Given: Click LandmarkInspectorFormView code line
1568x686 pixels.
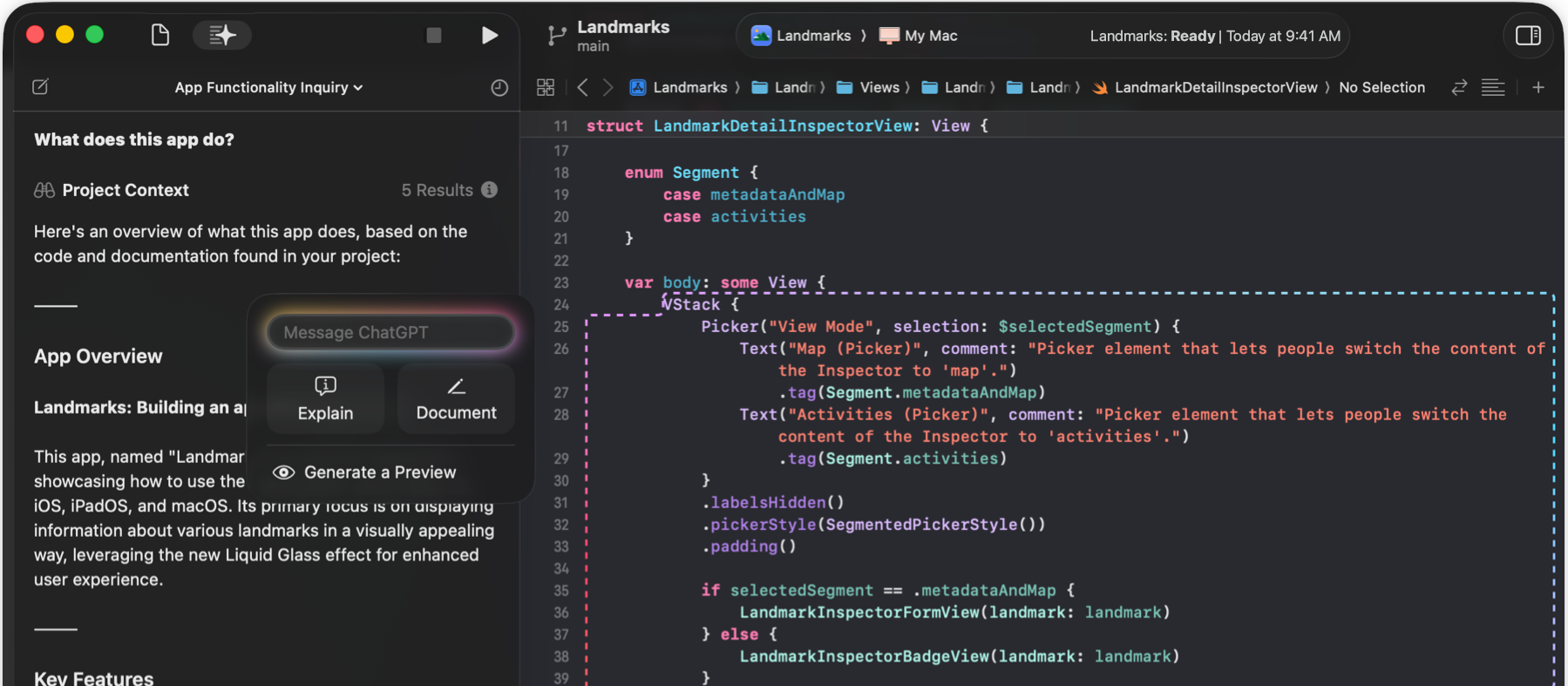Looking at the screenshot, I should point(954,612).
